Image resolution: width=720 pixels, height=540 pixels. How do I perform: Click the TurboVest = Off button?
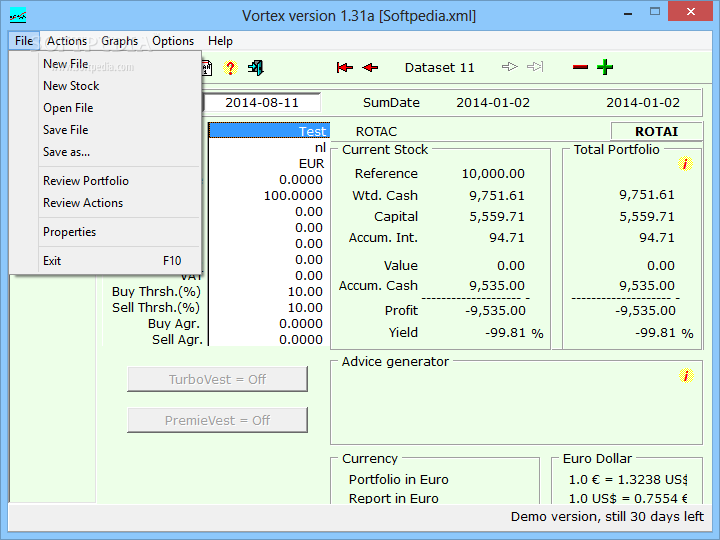pos(217,379)
